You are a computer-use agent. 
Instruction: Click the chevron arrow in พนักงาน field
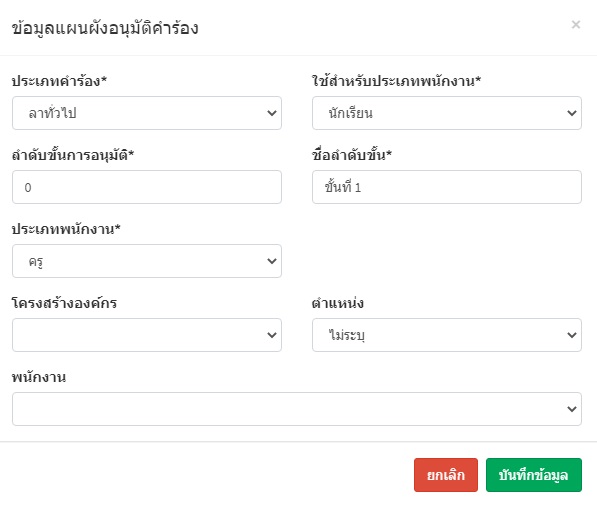click(x=572, y=409)
